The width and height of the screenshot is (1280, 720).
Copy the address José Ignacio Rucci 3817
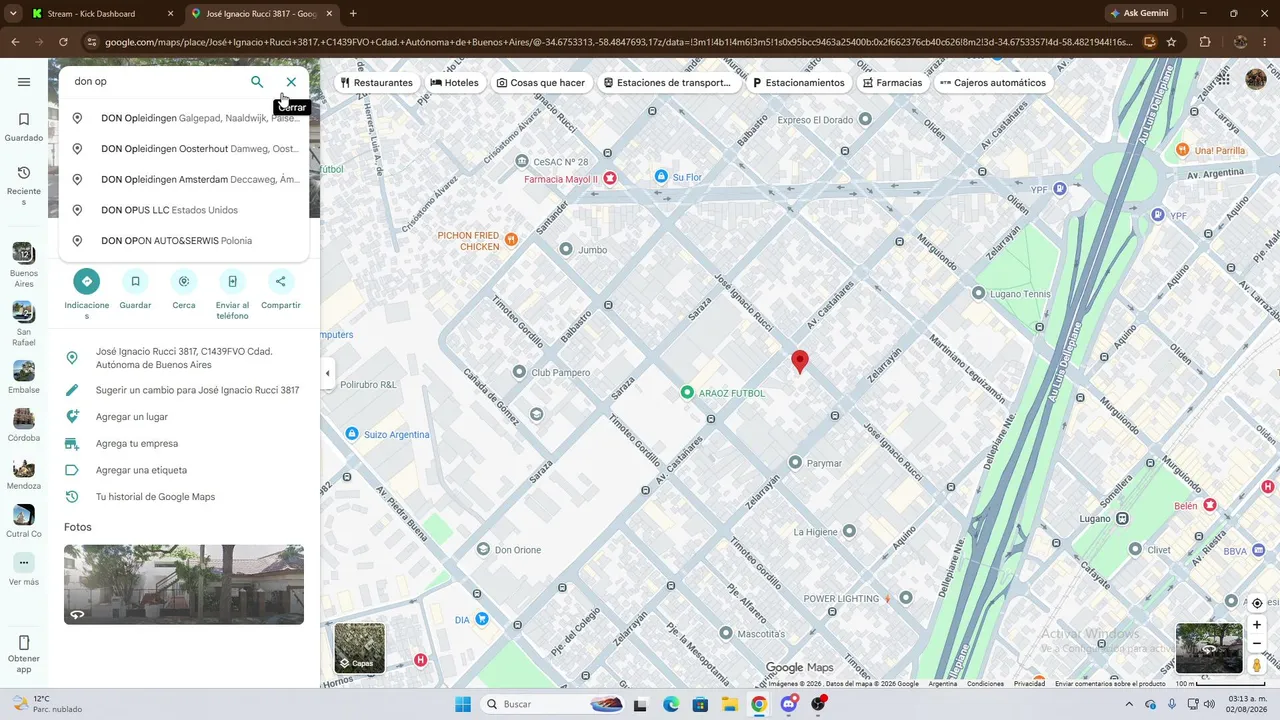click(184, 358)
